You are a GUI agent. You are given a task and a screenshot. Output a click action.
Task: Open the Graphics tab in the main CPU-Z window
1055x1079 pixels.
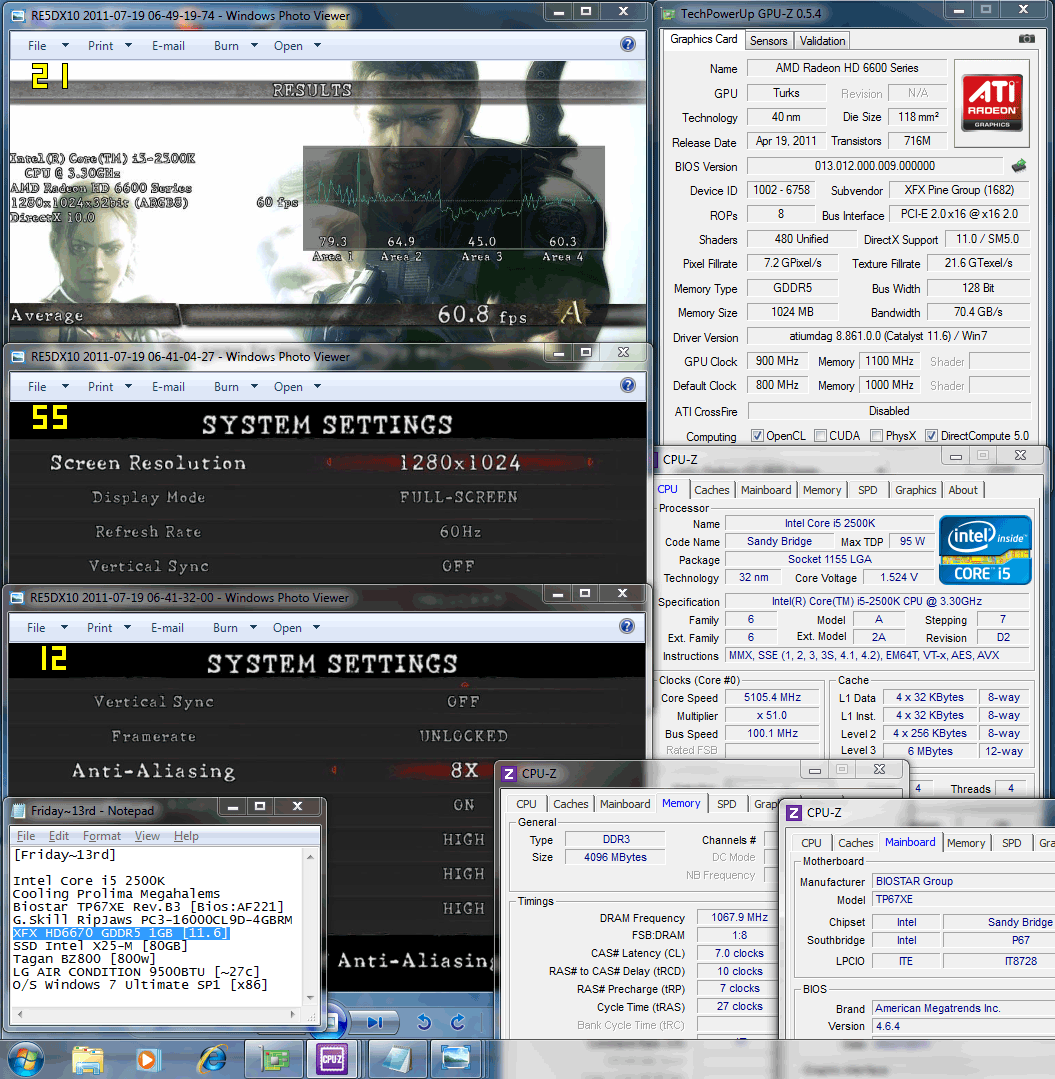[x=915, y=490]
